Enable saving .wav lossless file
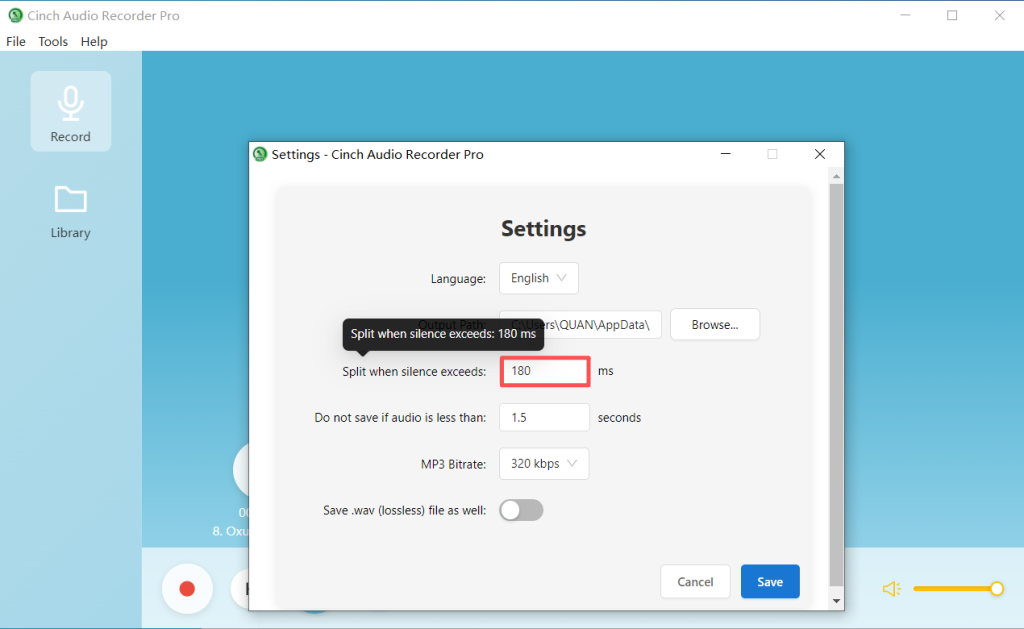The image size is (1024, 629). (x=521, y=510)
